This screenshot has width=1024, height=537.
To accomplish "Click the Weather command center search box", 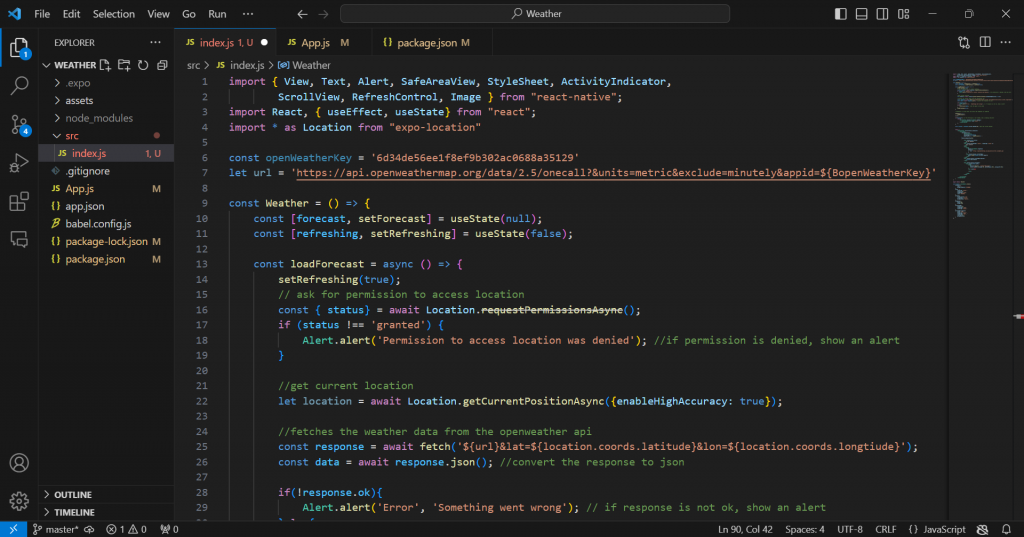I will coord(535,14).
